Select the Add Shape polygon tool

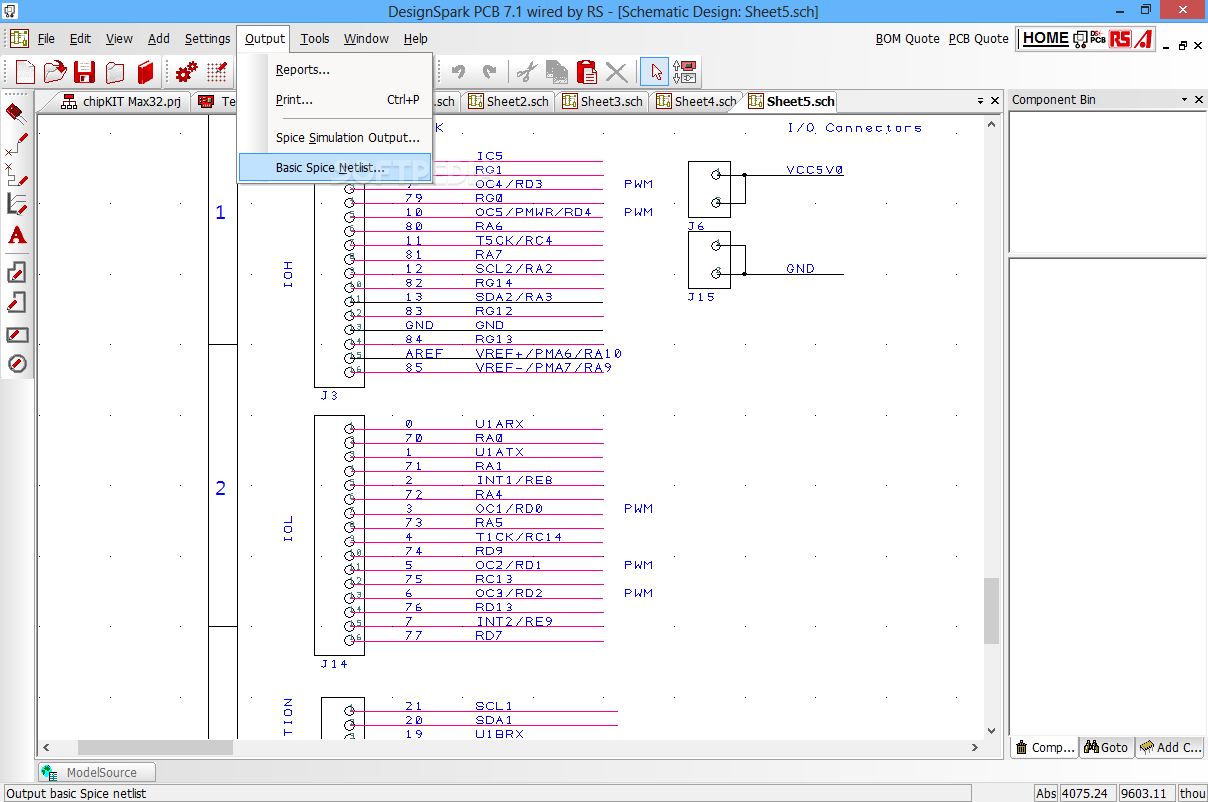(16, 272)
